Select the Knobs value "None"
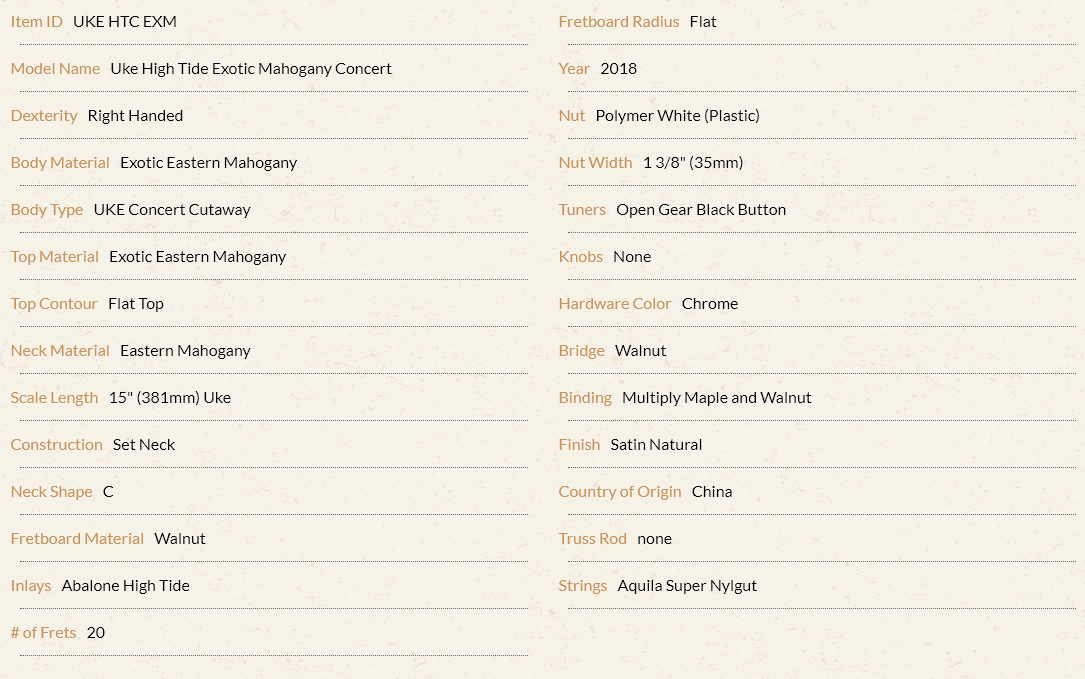Image resolution: width=1085 pixels, height=679 pixels. click(632, 257)
